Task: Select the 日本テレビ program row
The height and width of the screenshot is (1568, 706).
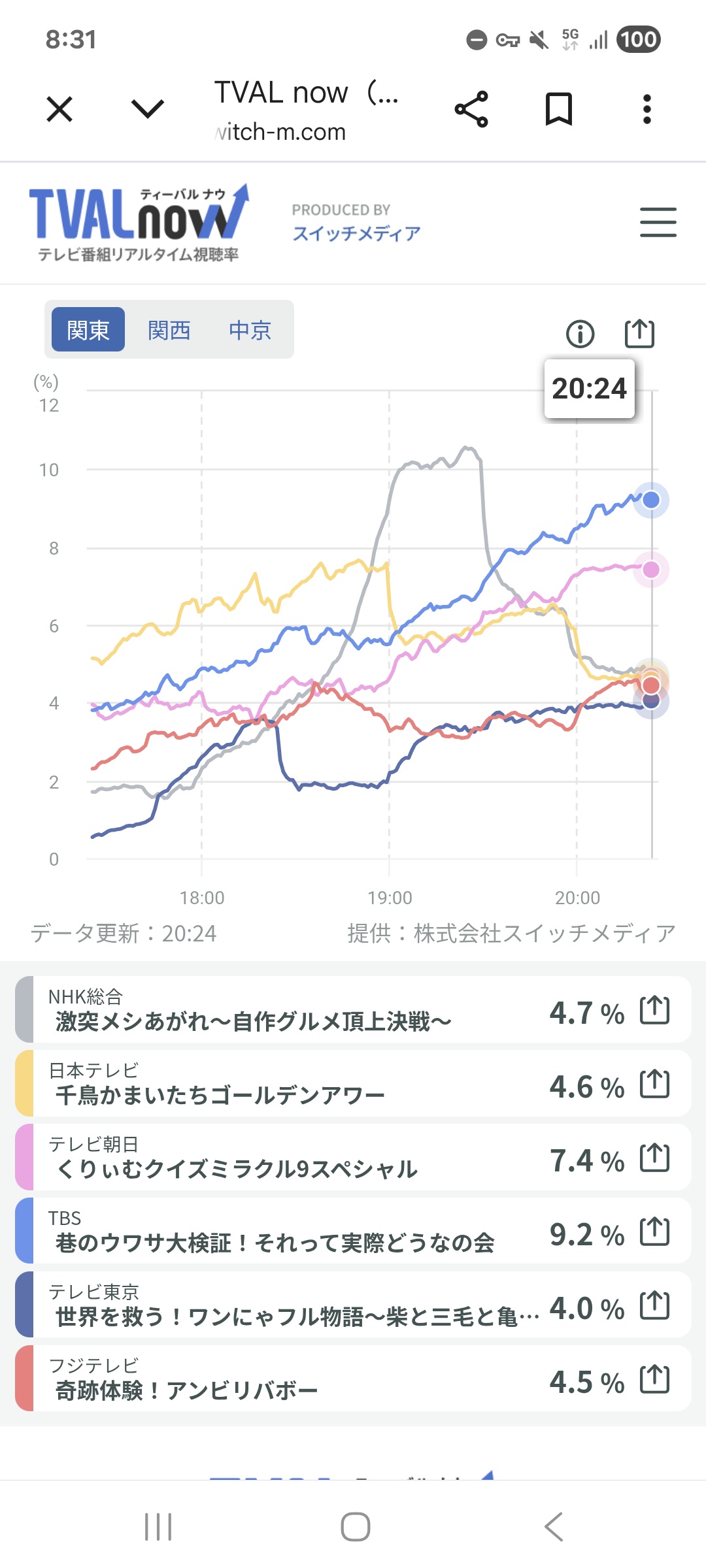Action: [294, 1084]
